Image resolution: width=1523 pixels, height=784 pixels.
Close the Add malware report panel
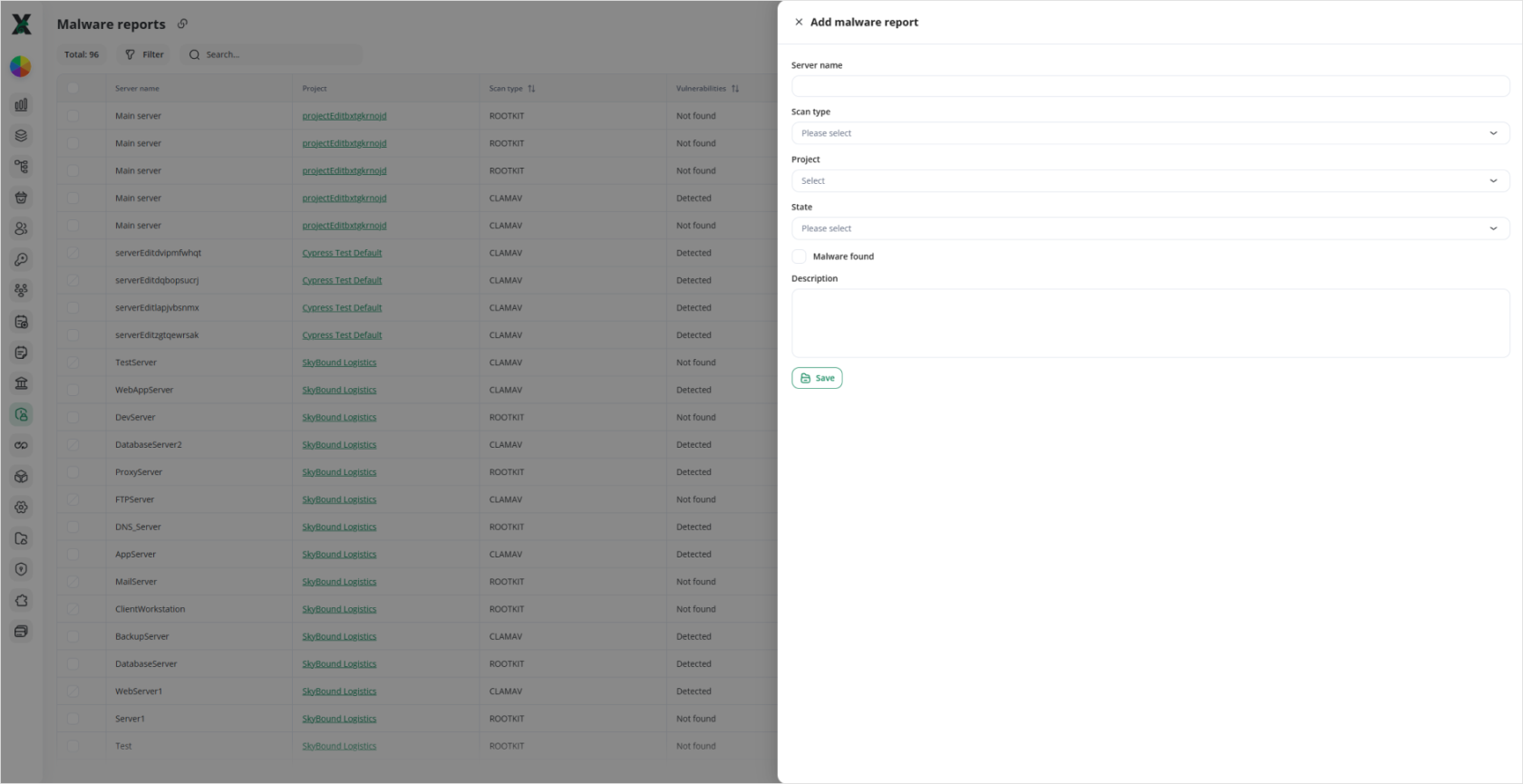[x=799, y=22]
